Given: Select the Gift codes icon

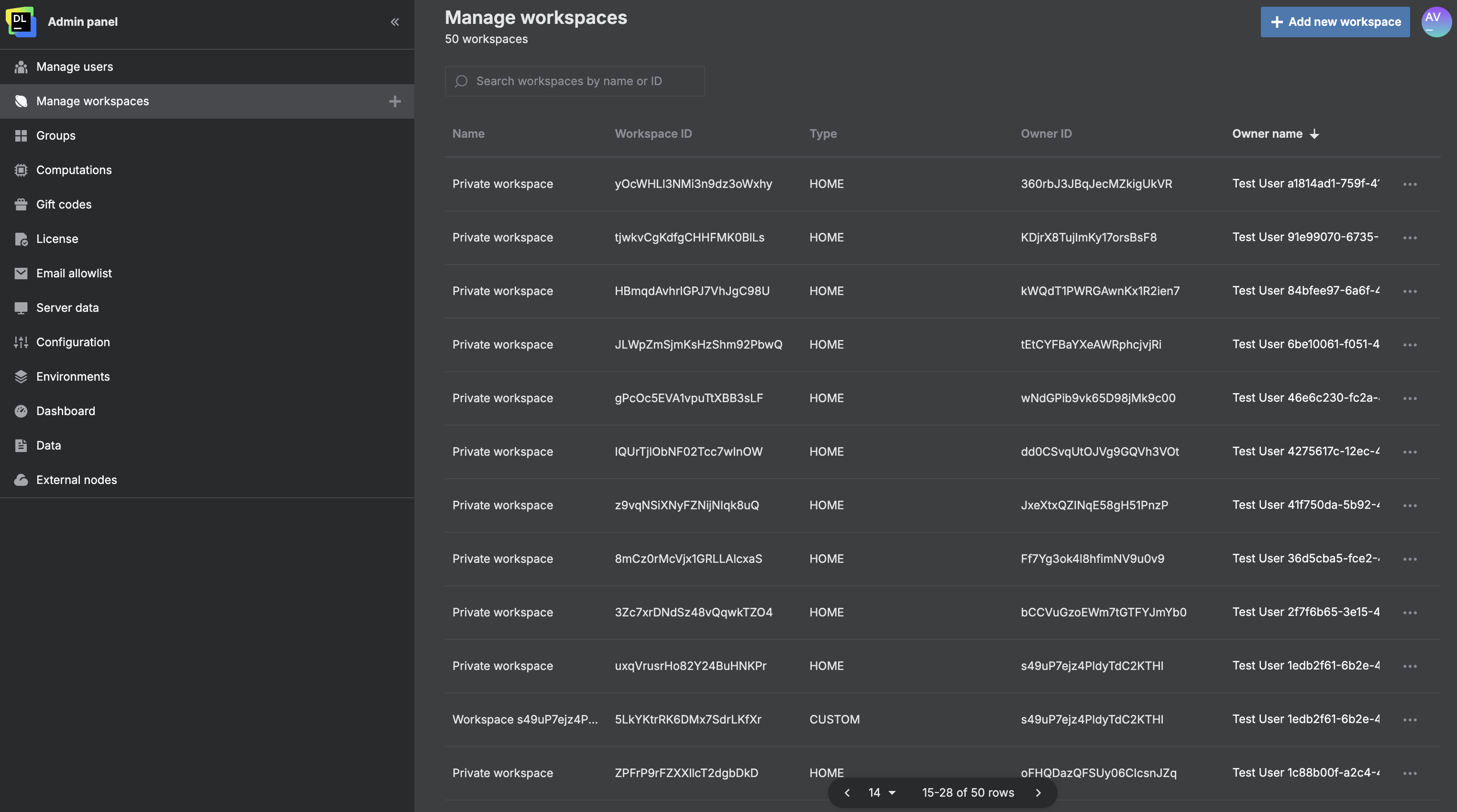Looking at the screenshot, I should [x=21, y=204].
